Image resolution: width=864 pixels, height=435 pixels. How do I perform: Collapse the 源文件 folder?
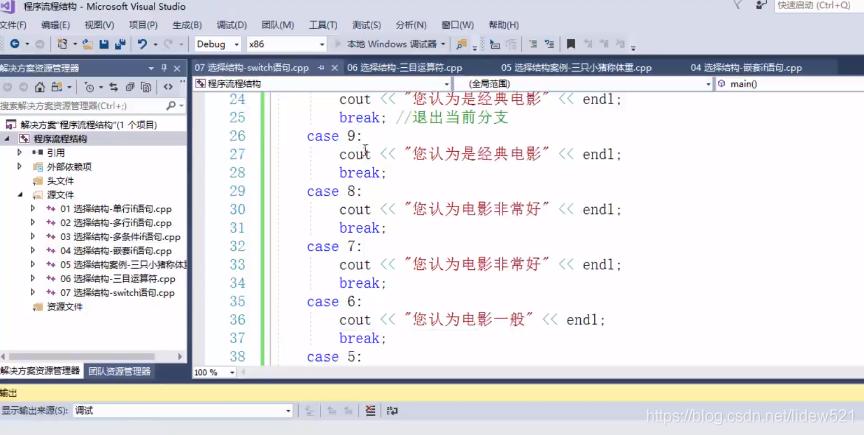coord(20,194)
